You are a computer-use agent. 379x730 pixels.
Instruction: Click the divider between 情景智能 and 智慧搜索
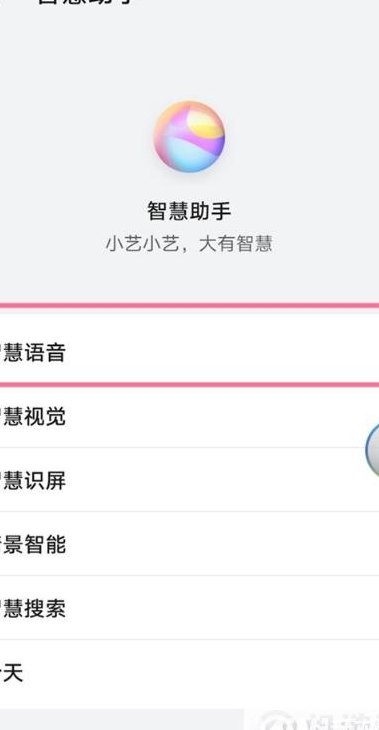tap(190, 575)
